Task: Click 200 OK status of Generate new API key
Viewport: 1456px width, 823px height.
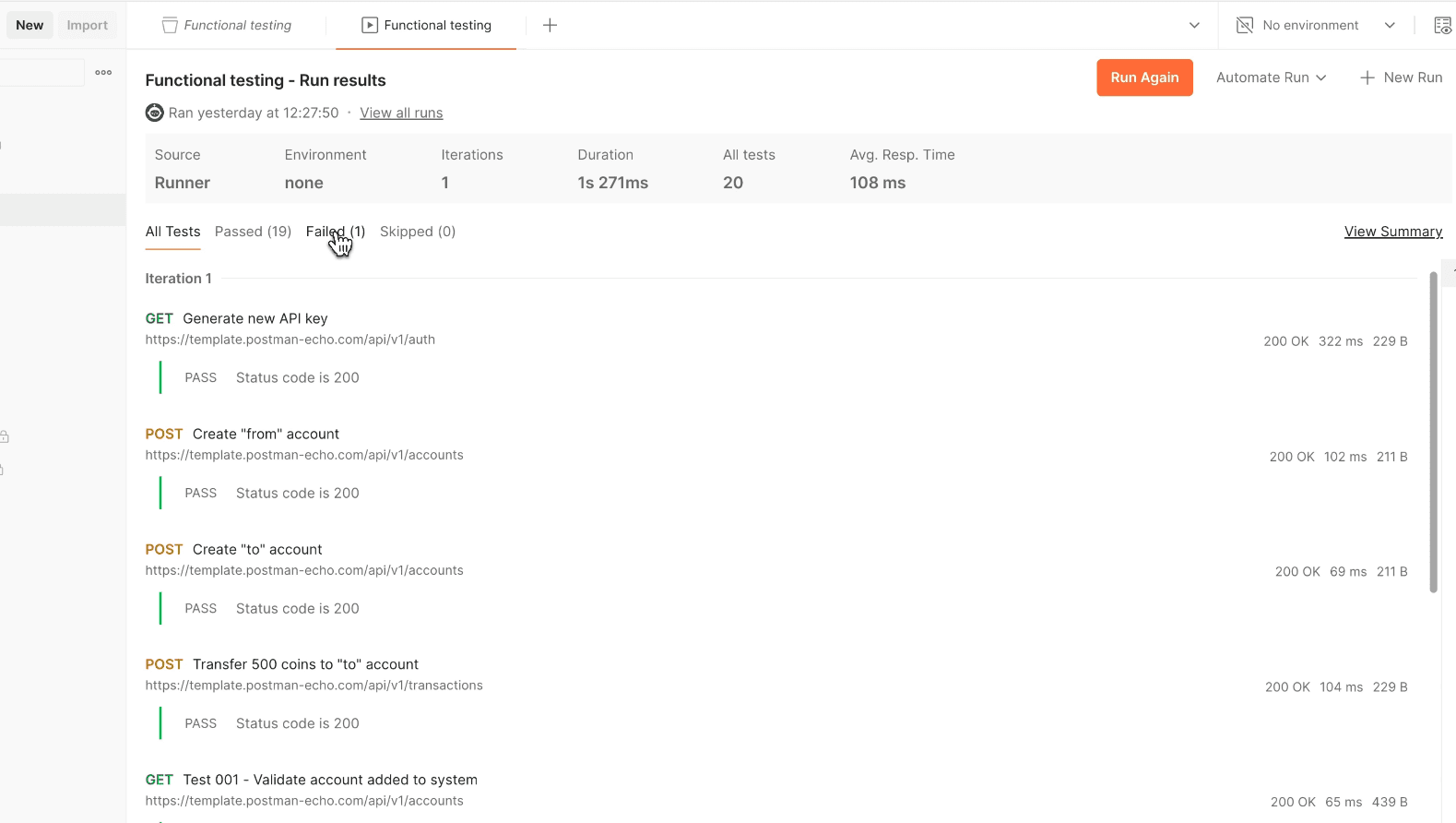Action: (x=1285, y=341)
